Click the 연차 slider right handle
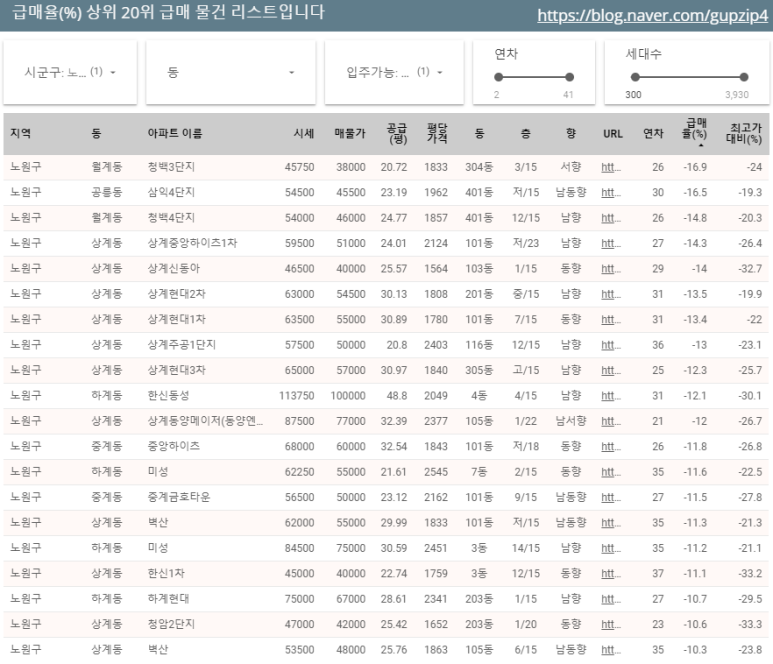Viewport: 773px width, 664px height. click(569, 77)
